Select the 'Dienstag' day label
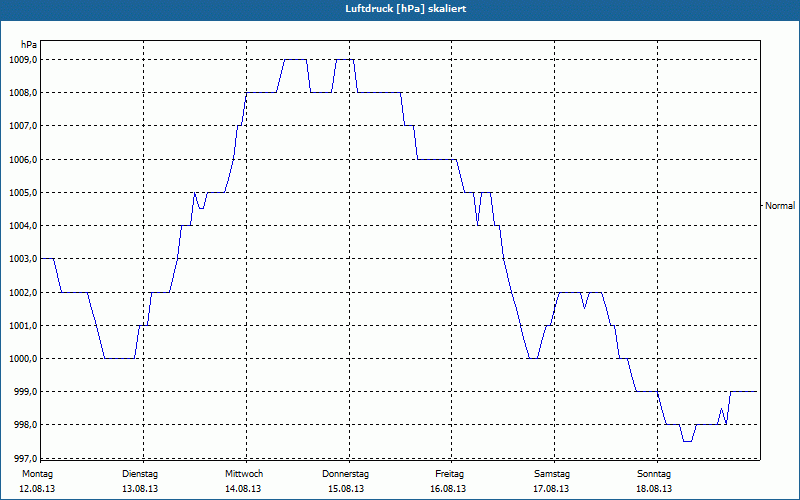This screenshot has height=500, width=800. click(140, 474)
